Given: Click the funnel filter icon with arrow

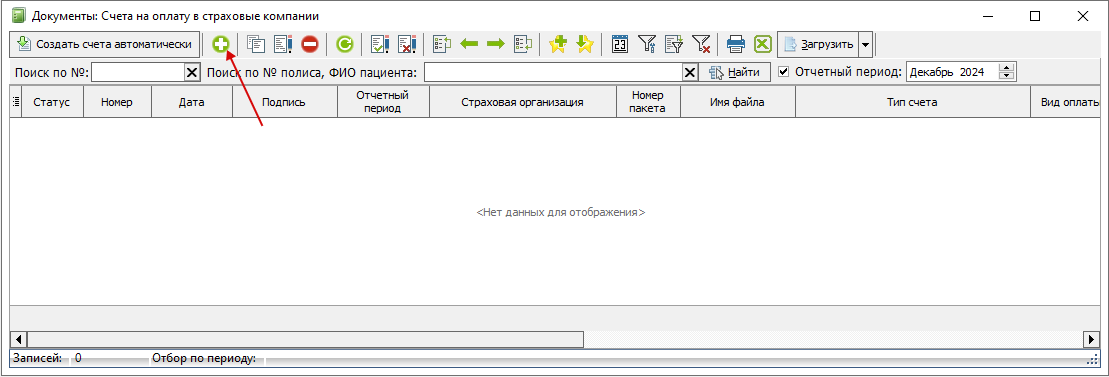Looking at the screenshot, I should (x=646, y=45).
